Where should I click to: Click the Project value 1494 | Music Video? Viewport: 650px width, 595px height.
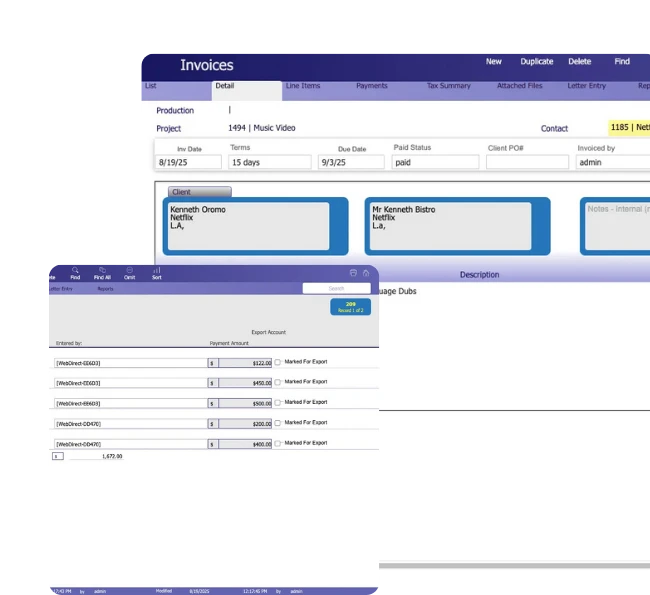pyautogui.click(x=262, y=128)
